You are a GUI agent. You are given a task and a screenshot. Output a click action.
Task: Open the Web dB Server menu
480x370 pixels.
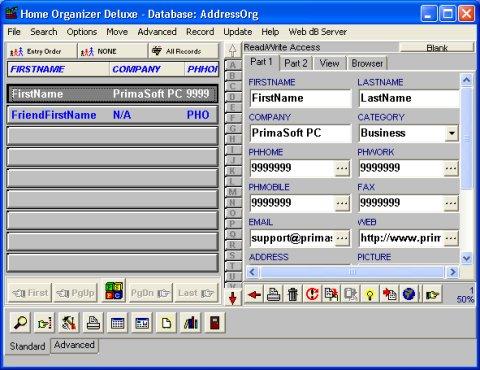[318, 32]
